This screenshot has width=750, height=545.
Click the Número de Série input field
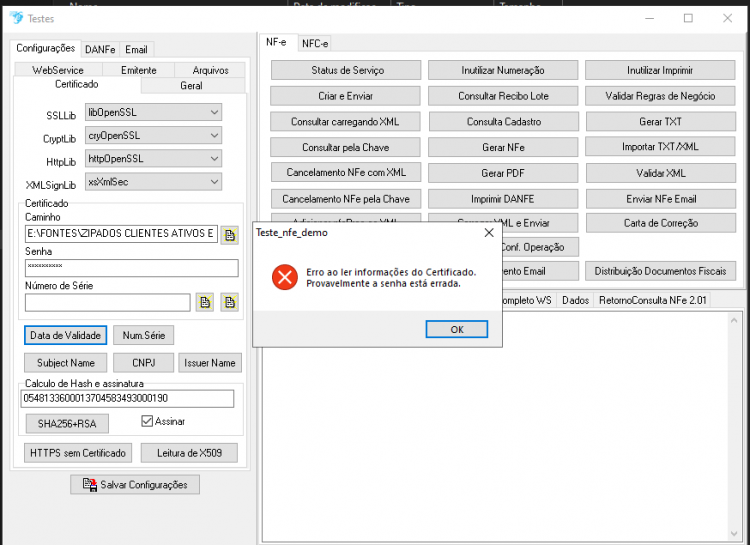click(108, 302)
